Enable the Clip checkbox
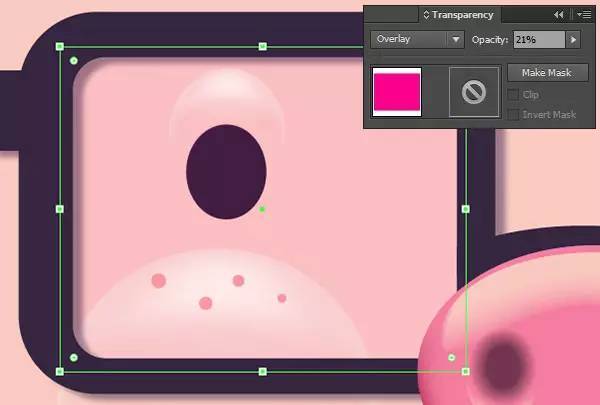 [513, 95]
